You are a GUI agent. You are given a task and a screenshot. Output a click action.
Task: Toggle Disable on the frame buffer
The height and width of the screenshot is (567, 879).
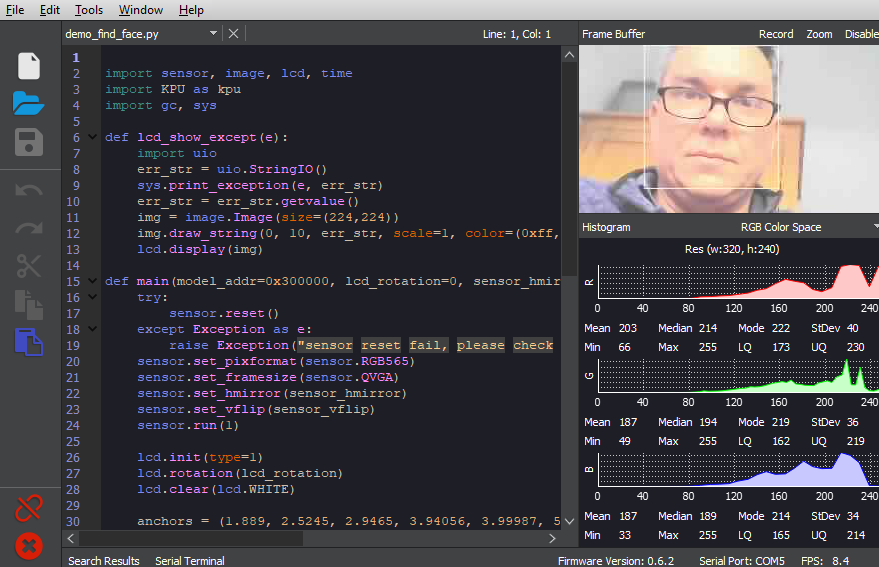(x=861, y=34)
